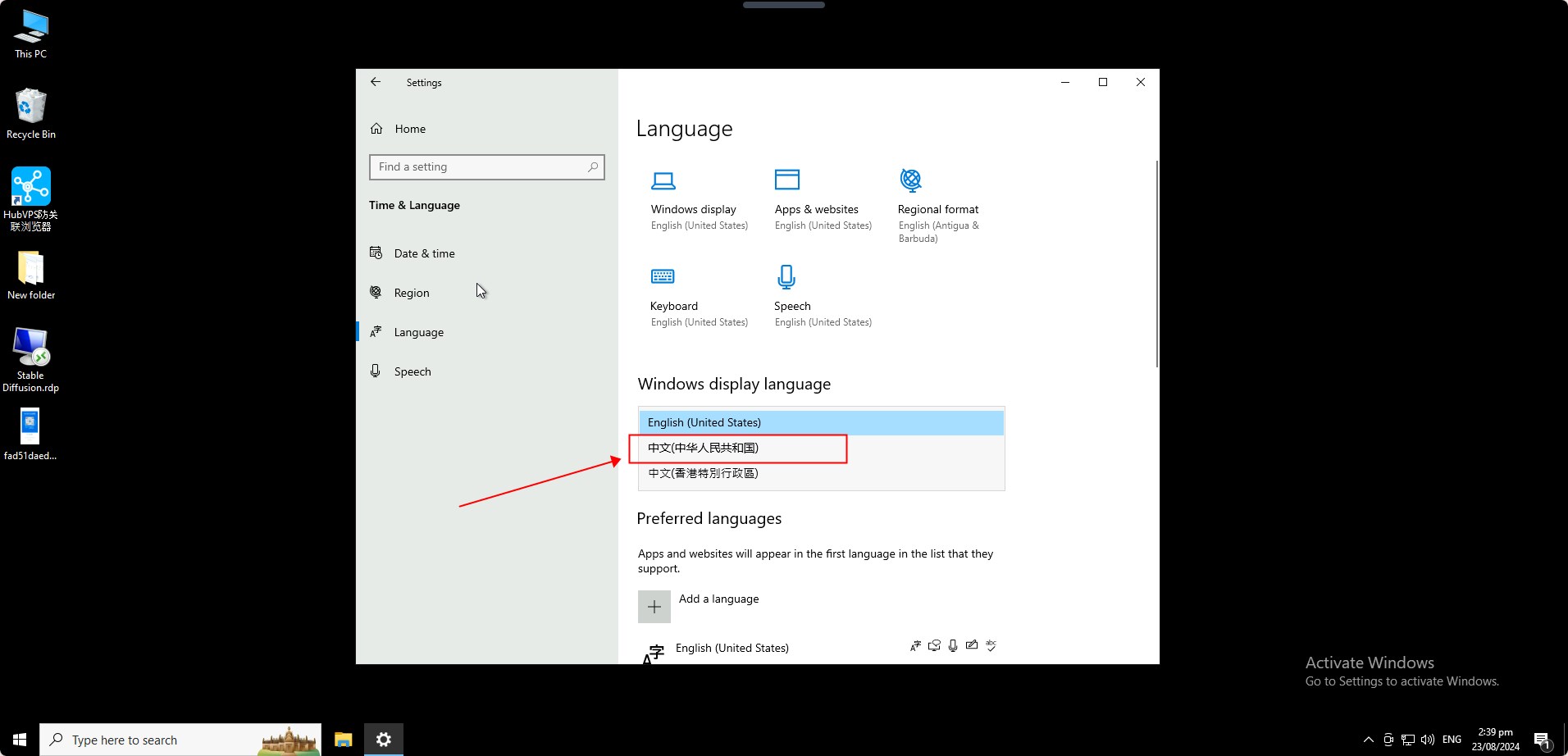Choose 中文(香港特別行政區) display language
Viewport: 1568px width, 756px height.
(821, 473)
